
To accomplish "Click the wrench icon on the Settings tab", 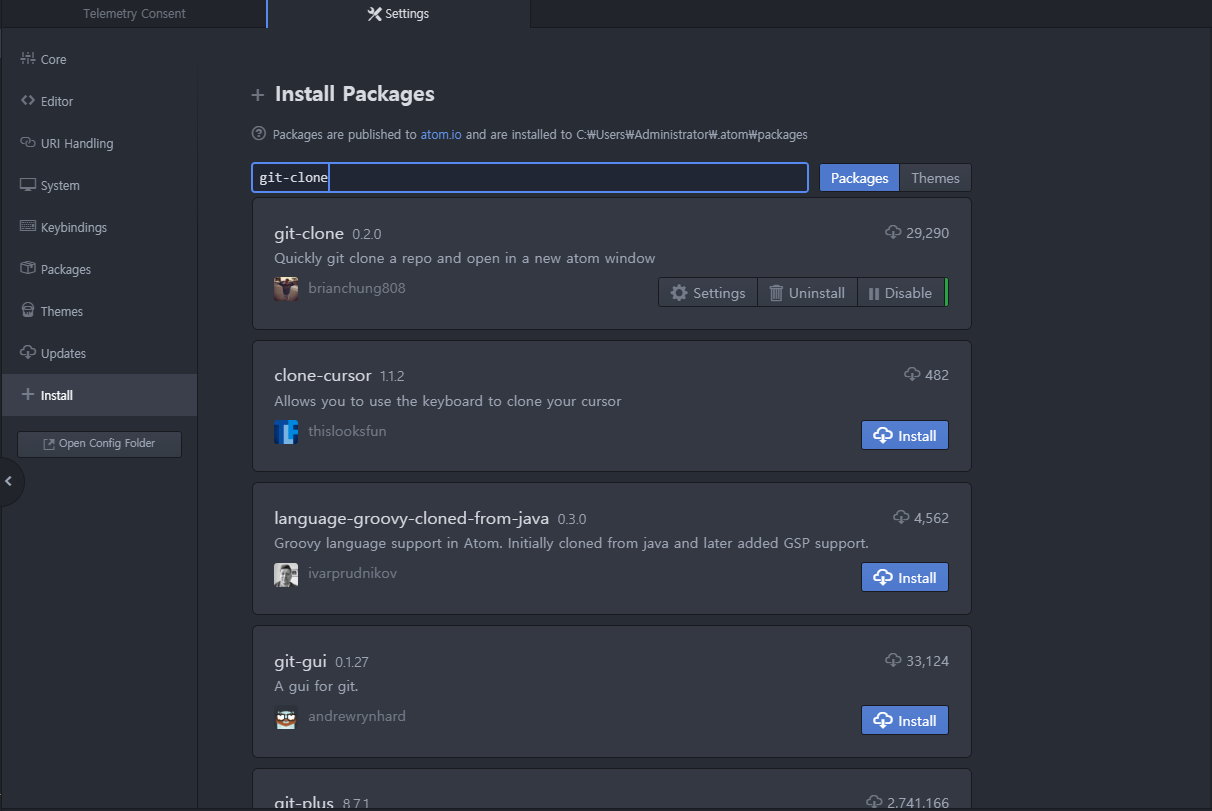I will pos(375,14).
